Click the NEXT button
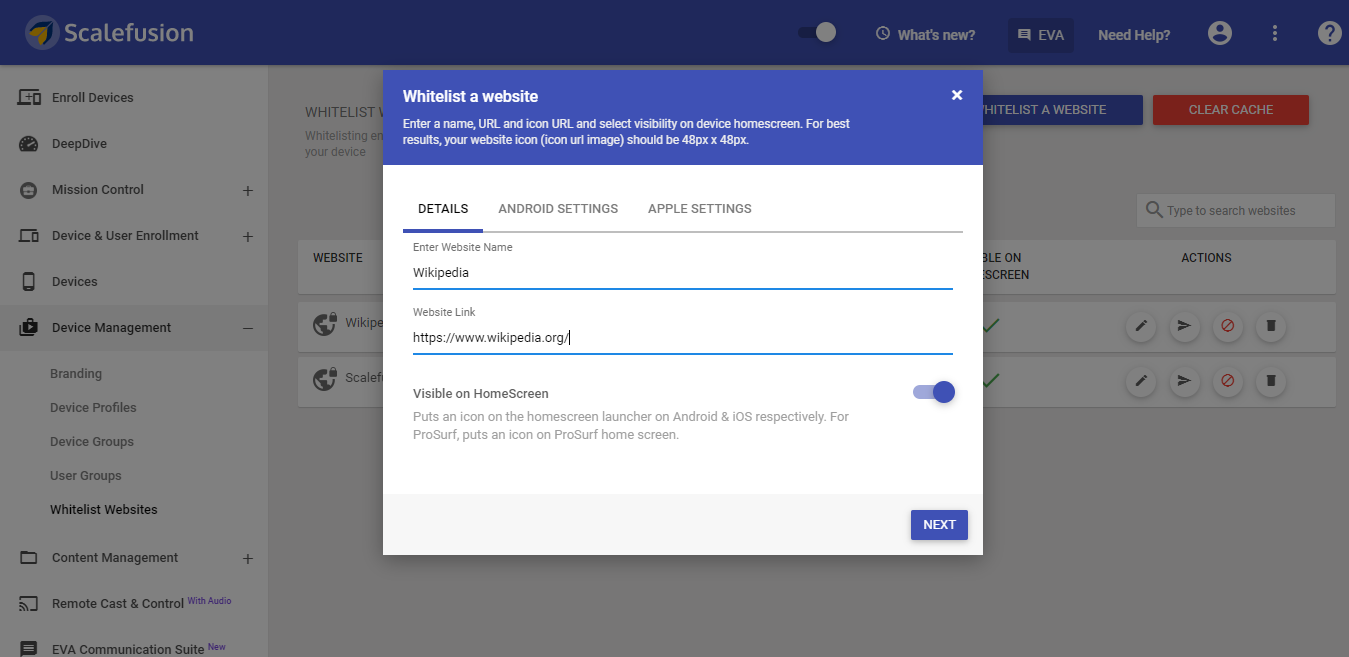Image resolution: width=1349 pixels, height=657 pixels. click(939, 525)
